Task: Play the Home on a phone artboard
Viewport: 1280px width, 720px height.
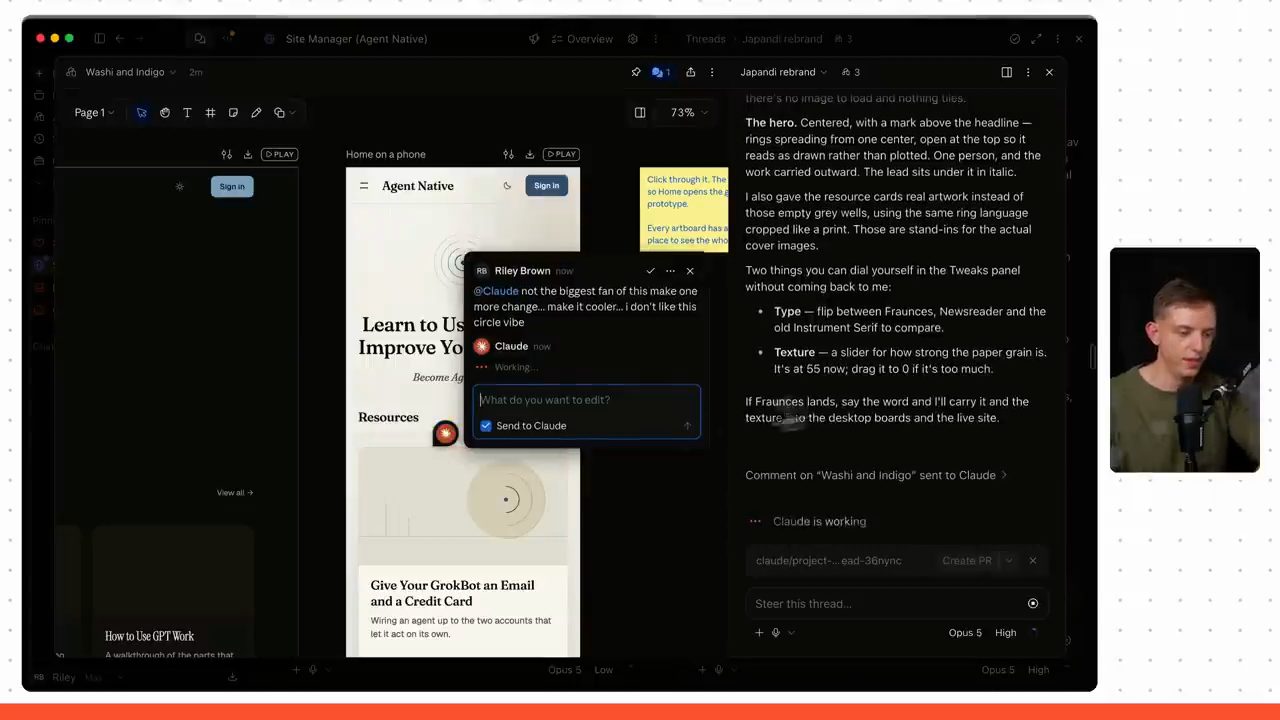Action: [x=561, y=154]
